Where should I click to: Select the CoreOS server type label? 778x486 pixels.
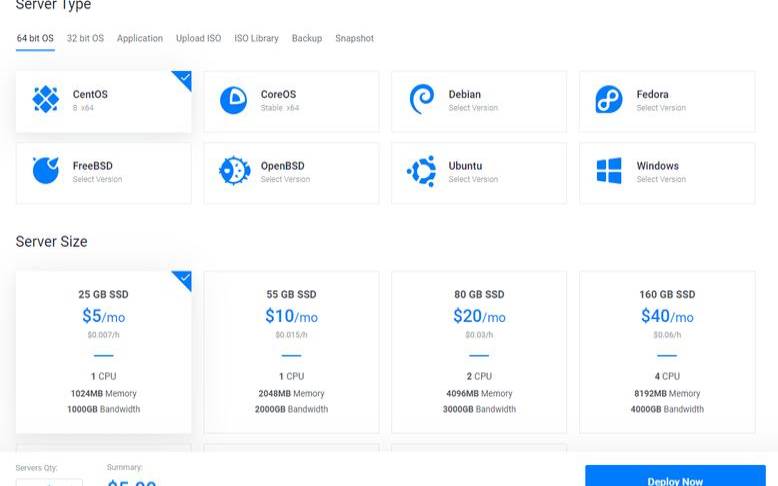pos(278,94)
